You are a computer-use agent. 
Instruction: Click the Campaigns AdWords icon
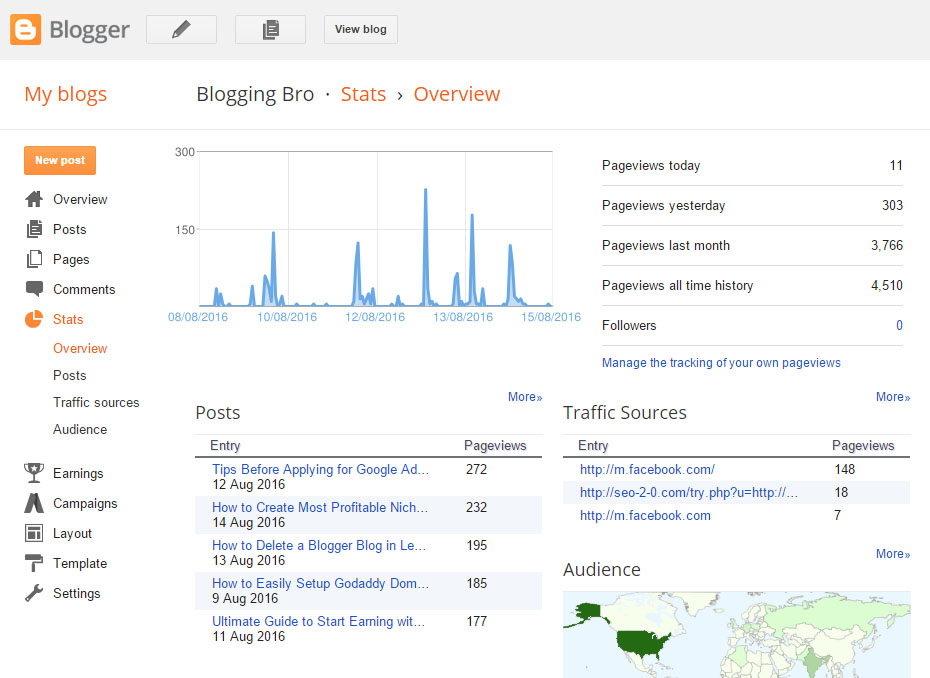[x=34, y=503]
